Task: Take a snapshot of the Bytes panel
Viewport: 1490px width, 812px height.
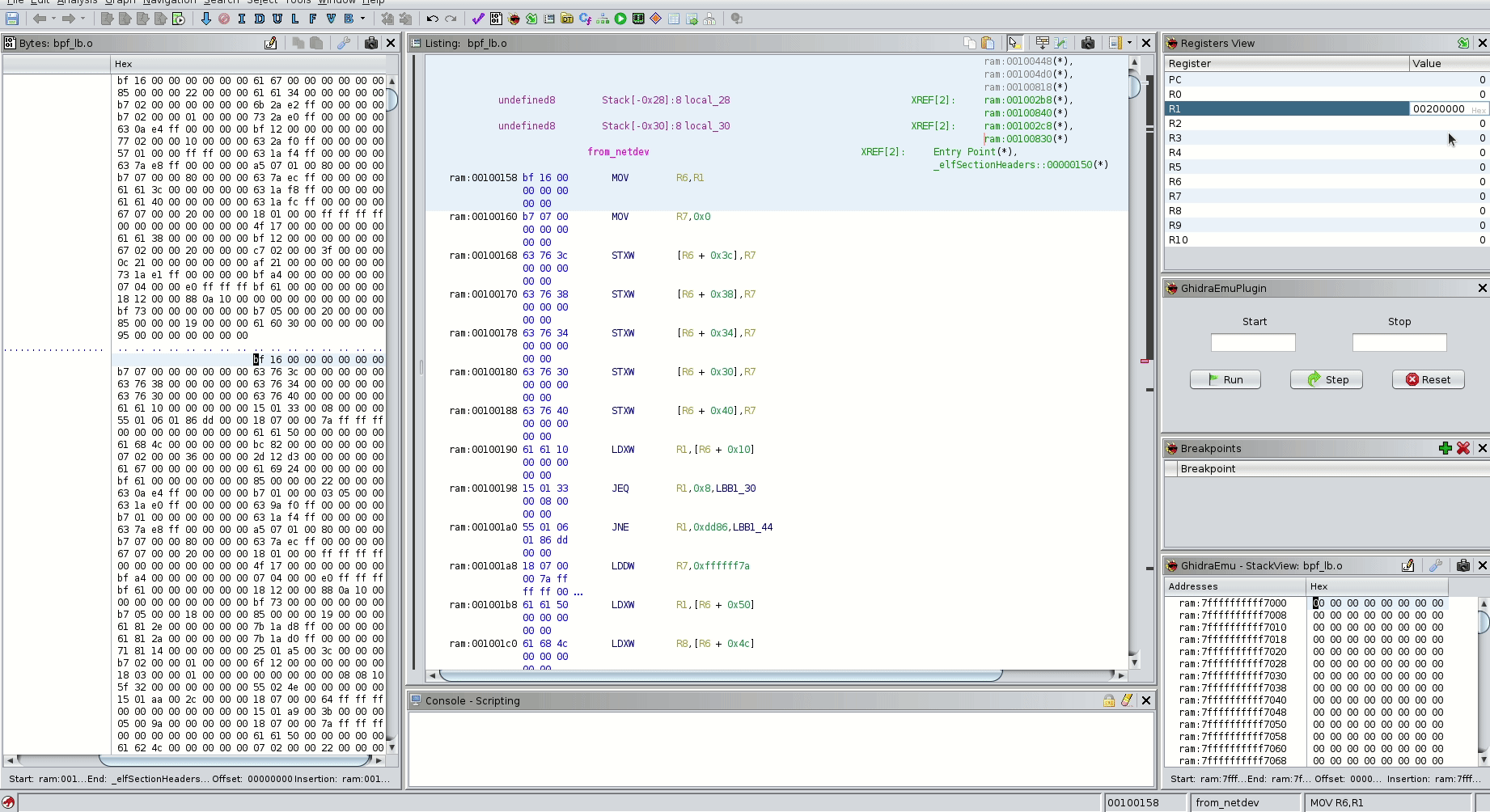Action: (371, 43)
